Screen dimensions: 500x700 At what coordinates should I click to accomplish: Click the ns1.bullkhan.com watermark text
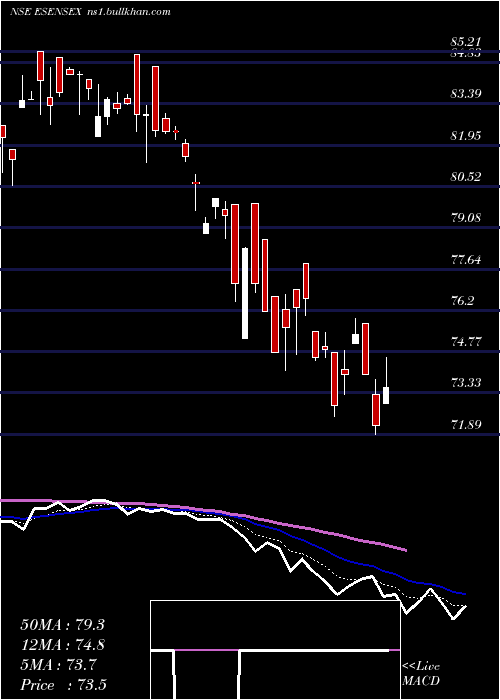point(129,12)
